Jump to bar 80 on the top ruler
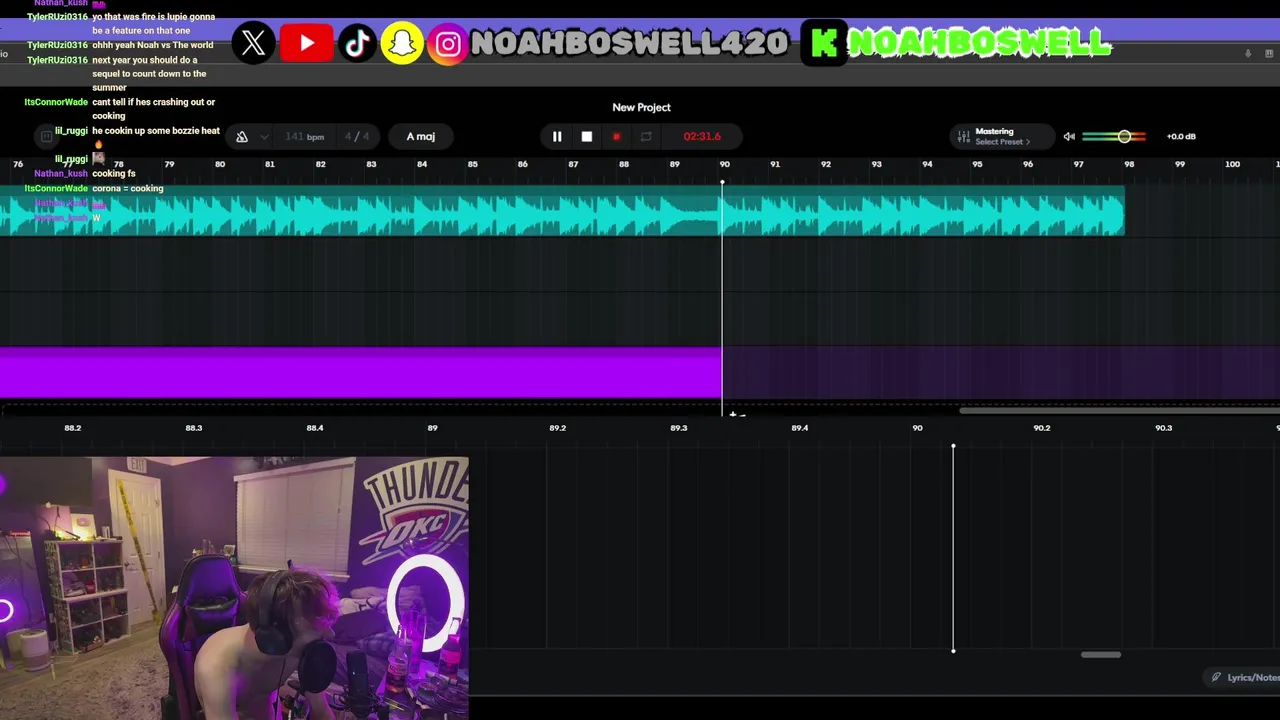1280x720 pixels. click(x=220, y=164)
